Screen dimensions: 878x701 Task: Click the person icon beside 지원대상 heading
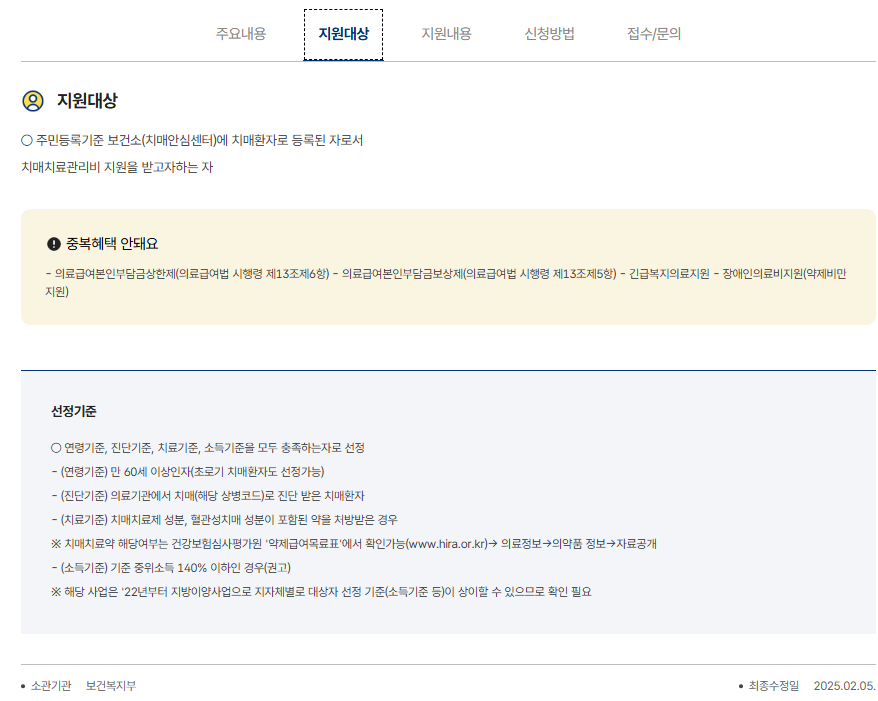point(32,101)
